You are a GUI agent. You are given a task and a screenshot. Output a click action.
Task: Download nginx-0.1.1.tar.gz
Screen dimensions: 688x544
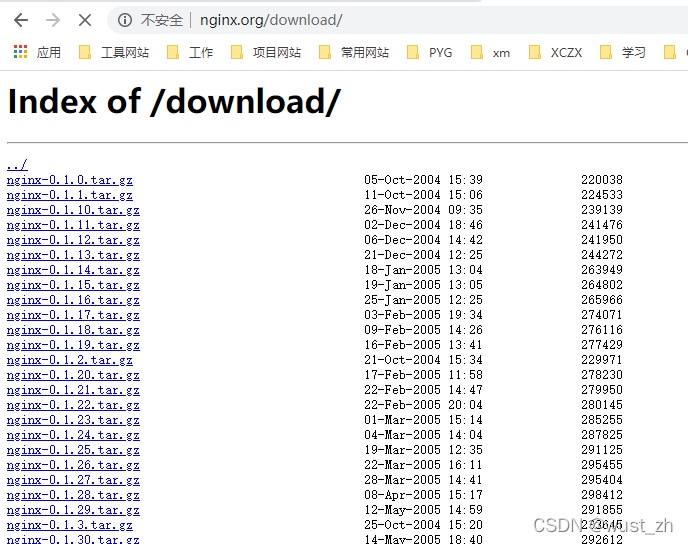point(69,195)
